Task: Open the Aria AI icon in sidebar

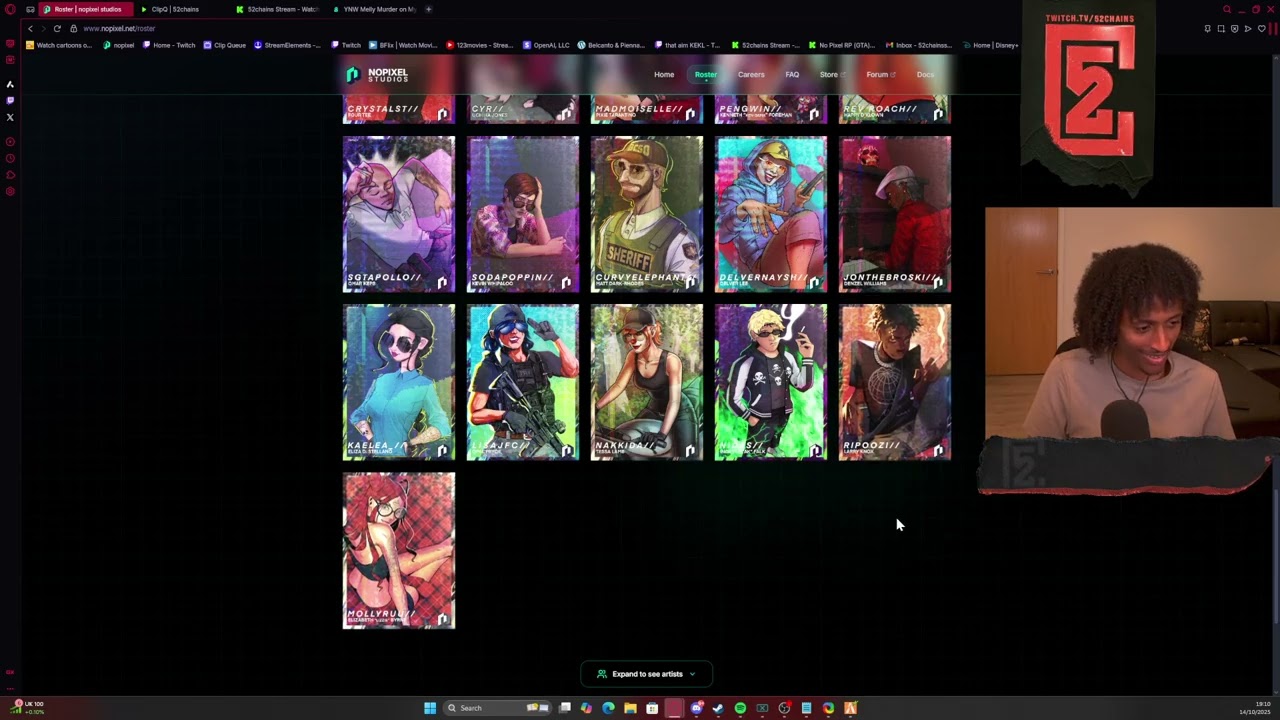Action: [x=10, y=84]
